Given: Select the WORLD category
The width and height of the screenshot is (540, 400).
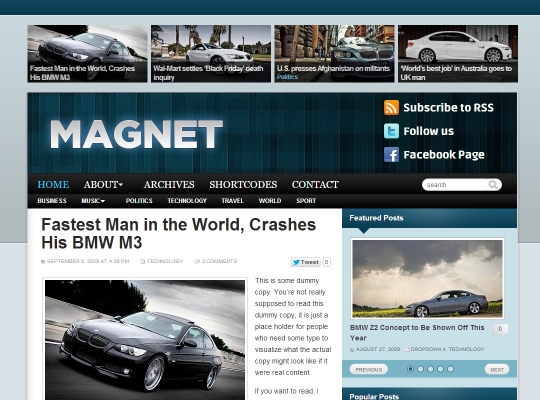Looking at the screenshot, I should tap(270, 201).
